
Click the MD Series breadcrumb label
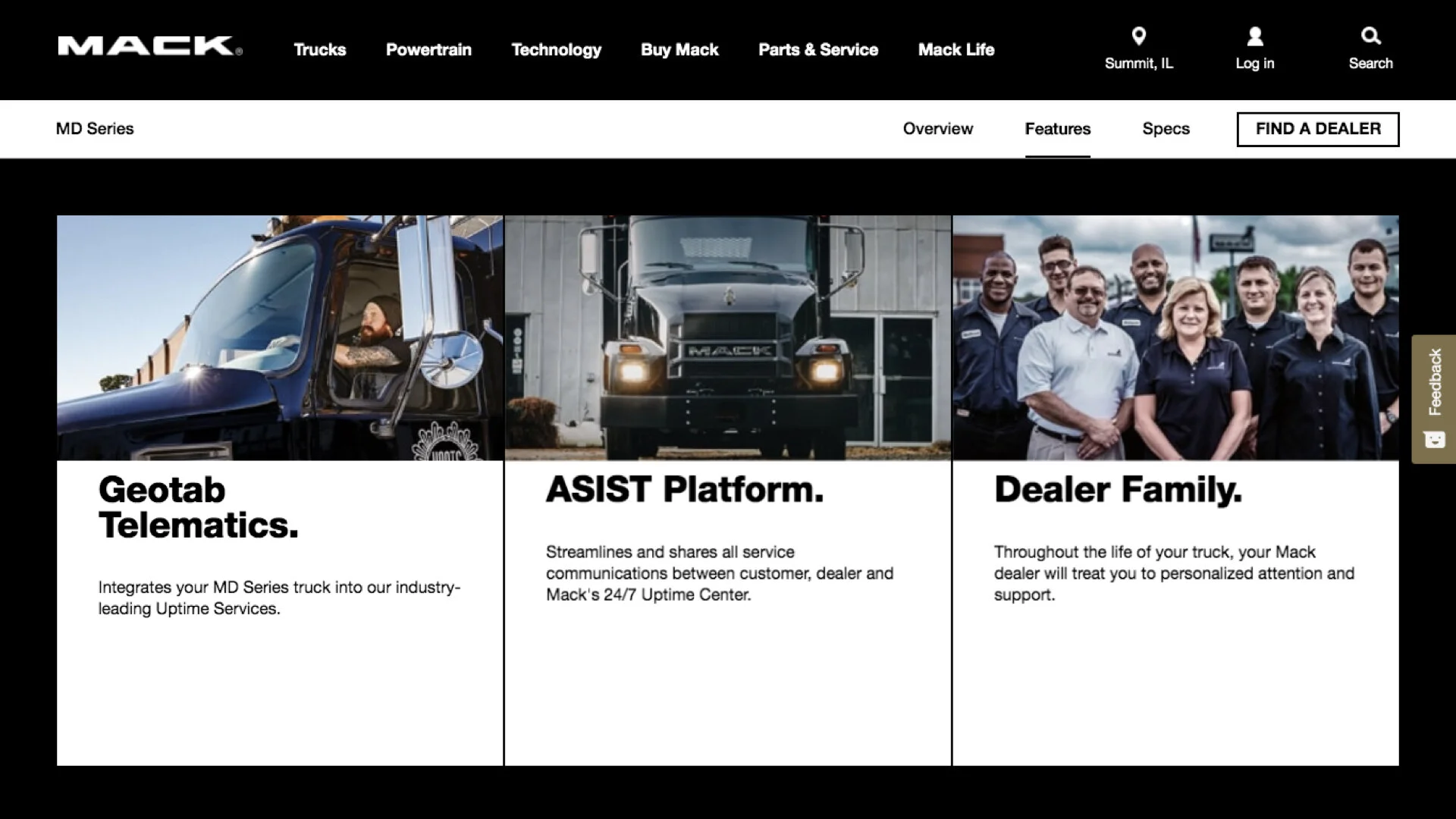point(95,129)
